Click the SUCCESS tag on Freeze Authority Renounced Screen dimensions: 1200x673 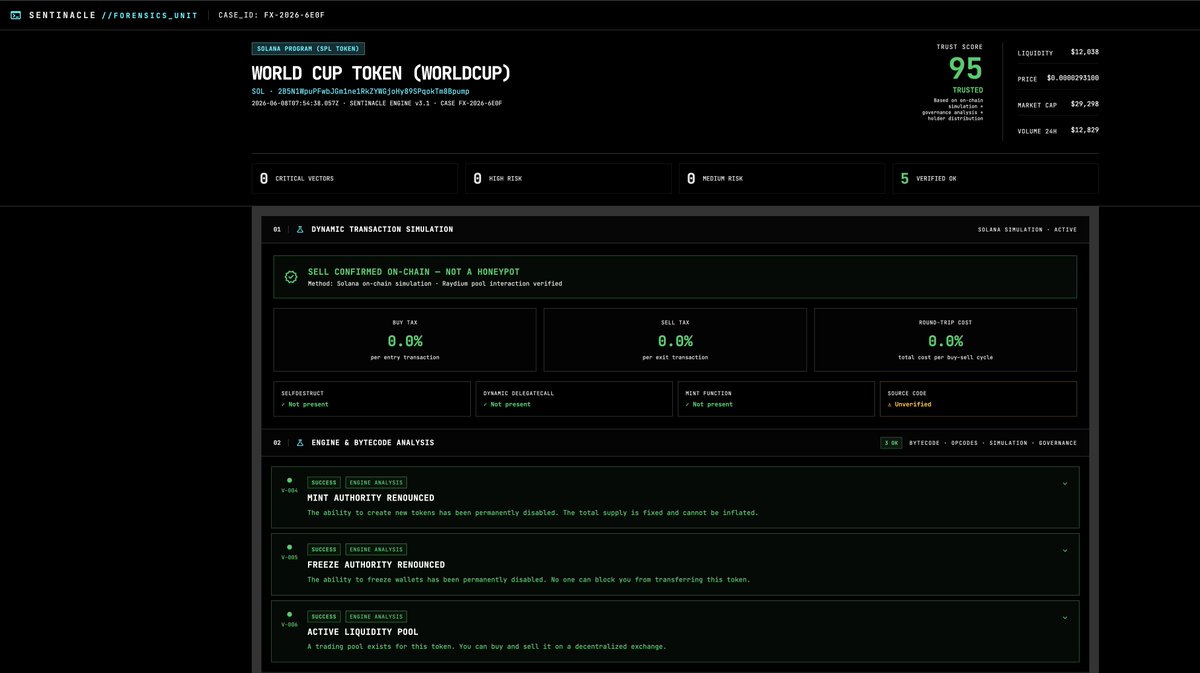point(324,549)
